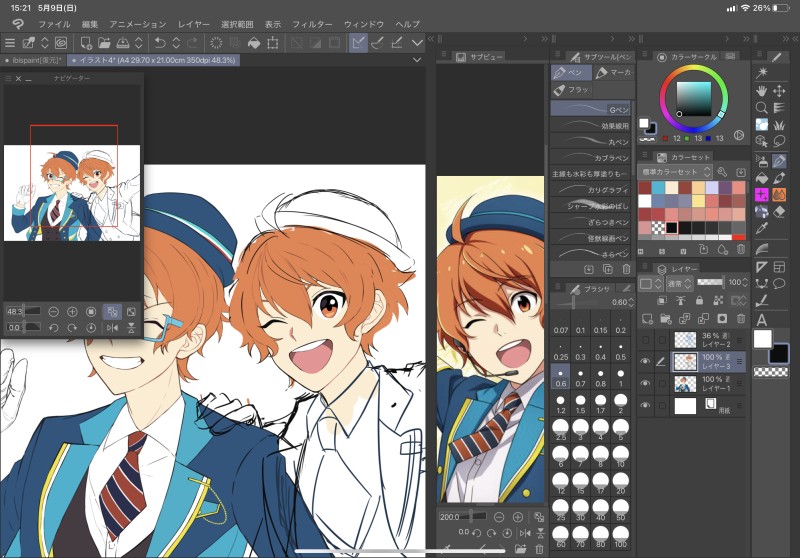
Task: Expand the command bar overflow chevron
Action: [x=417, y=43]
